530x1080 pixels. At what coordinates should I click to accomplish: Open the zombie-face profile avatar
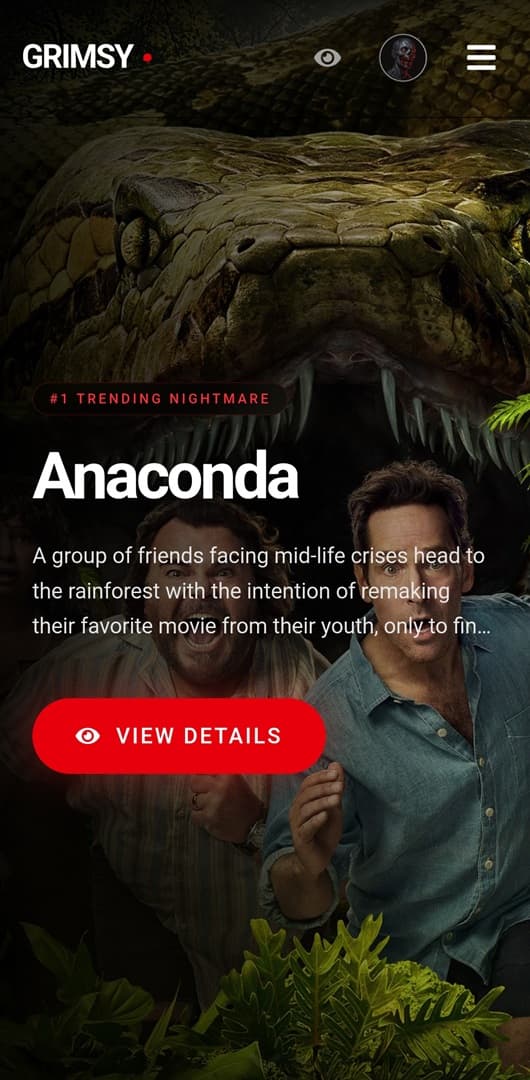403,58
